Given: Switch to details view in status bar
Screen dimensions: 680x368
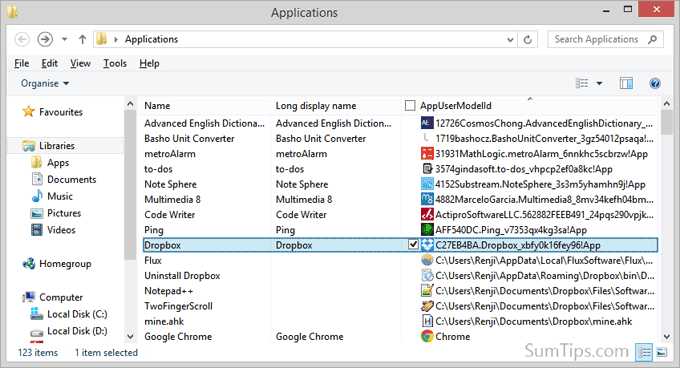Looking at the screenshot, I should point(644,352).
